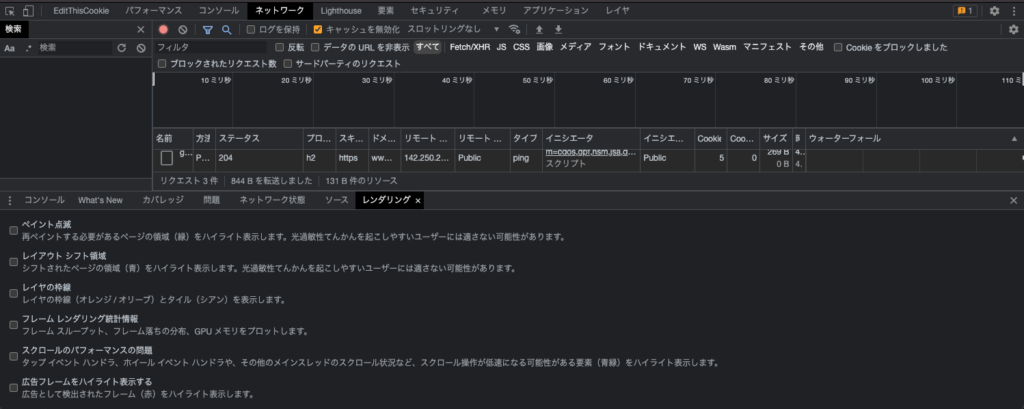
Task: Clear the network log
Action: [x=182, y=29]
